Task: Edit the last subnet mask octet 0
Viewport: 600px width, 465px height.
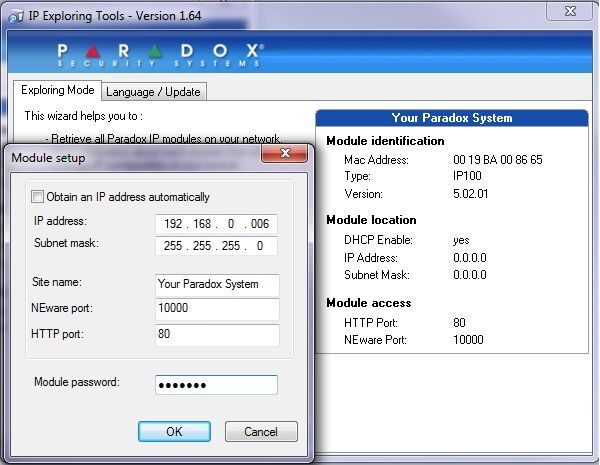Action: 261,246
